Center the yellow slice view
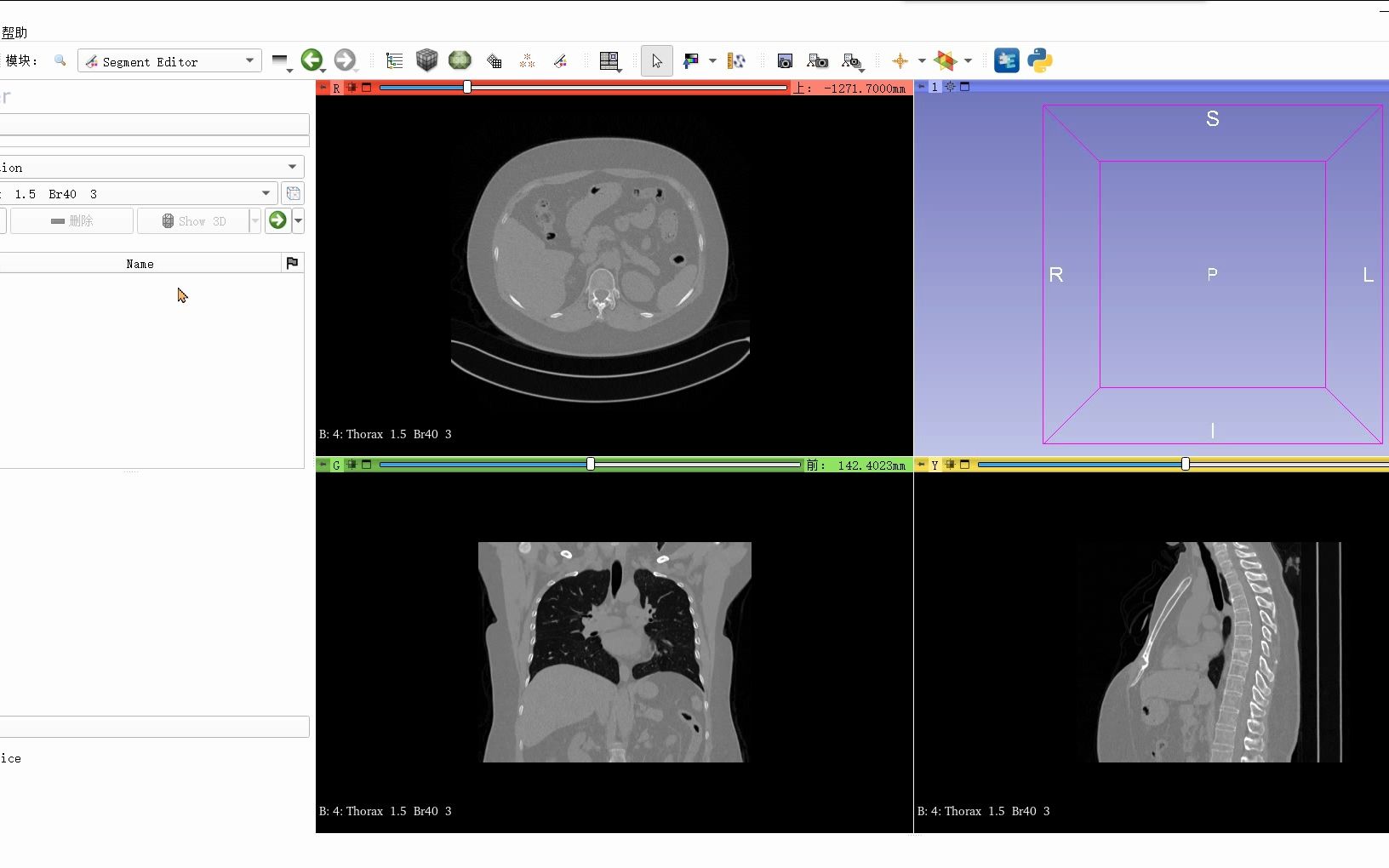This screenshot has height=868, width=1389. pos(950,464)
